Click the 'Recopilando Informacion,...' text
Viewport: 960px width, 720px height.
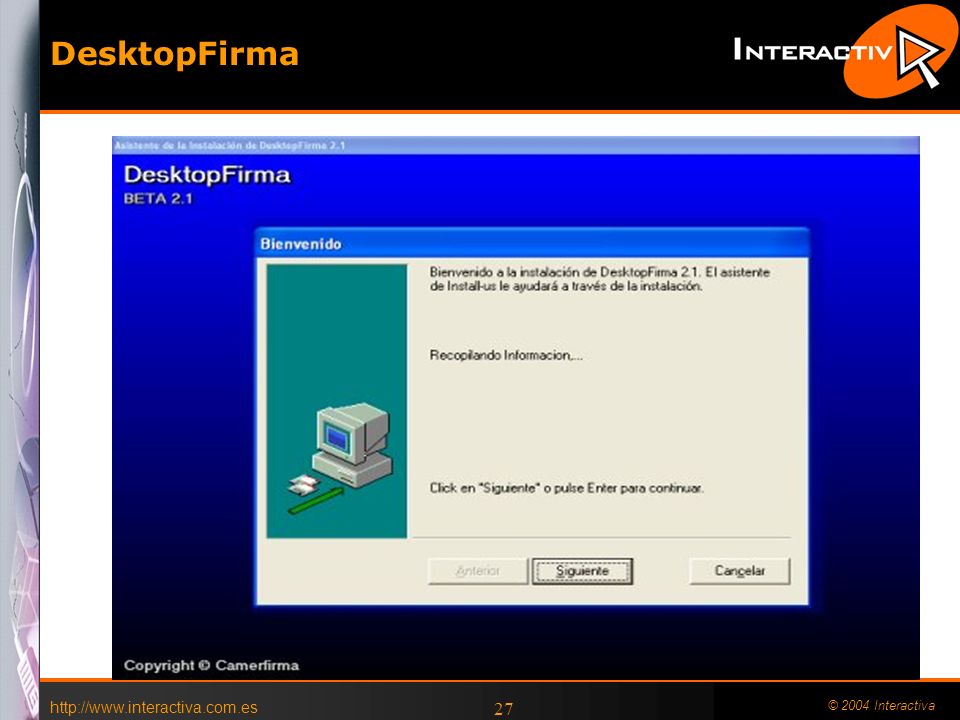[x=506, y=355]
